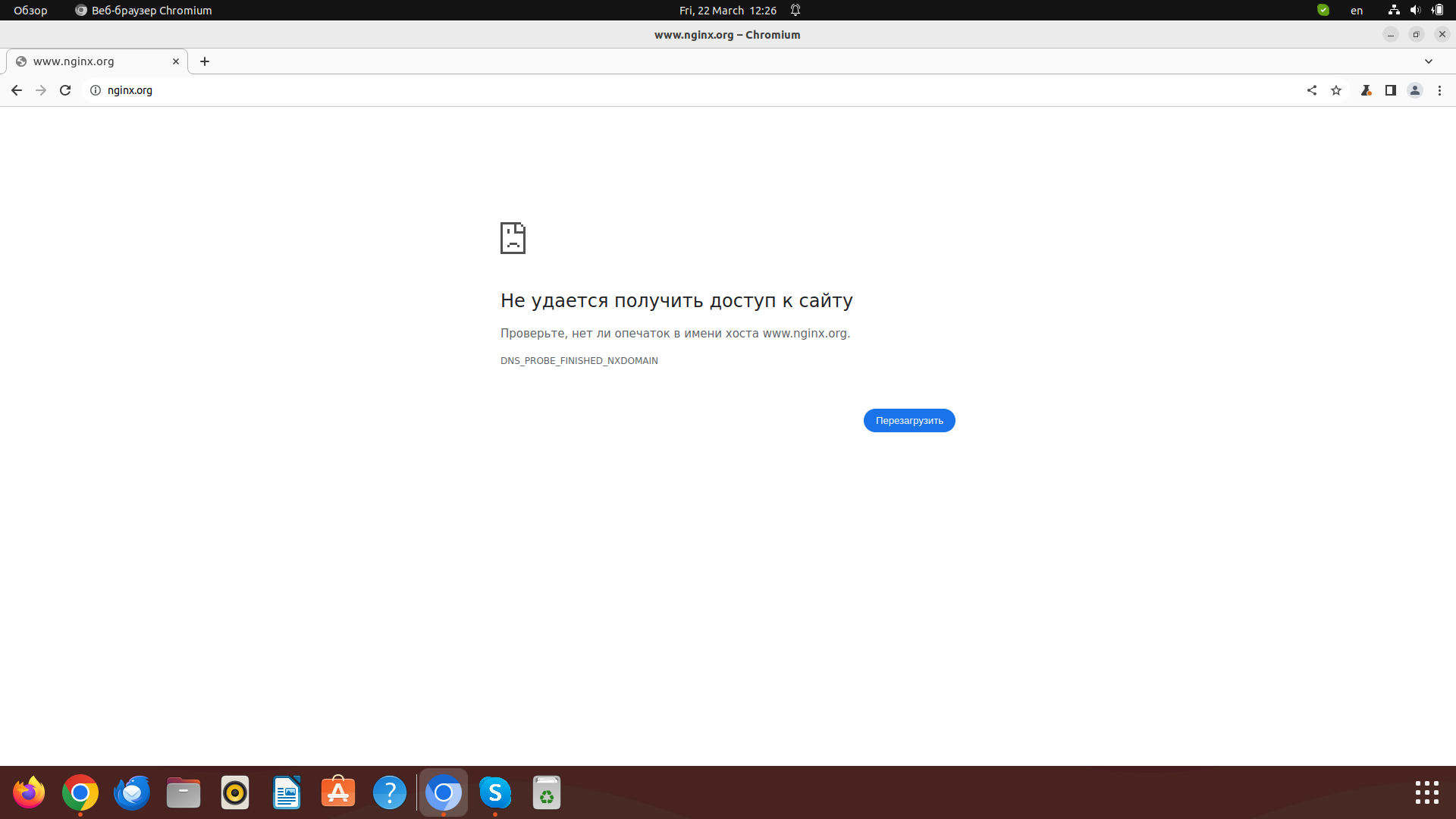This screenshot has height=819, width=1456.
Task: Reload the nginx.org page
Action: tap(65, 90)
